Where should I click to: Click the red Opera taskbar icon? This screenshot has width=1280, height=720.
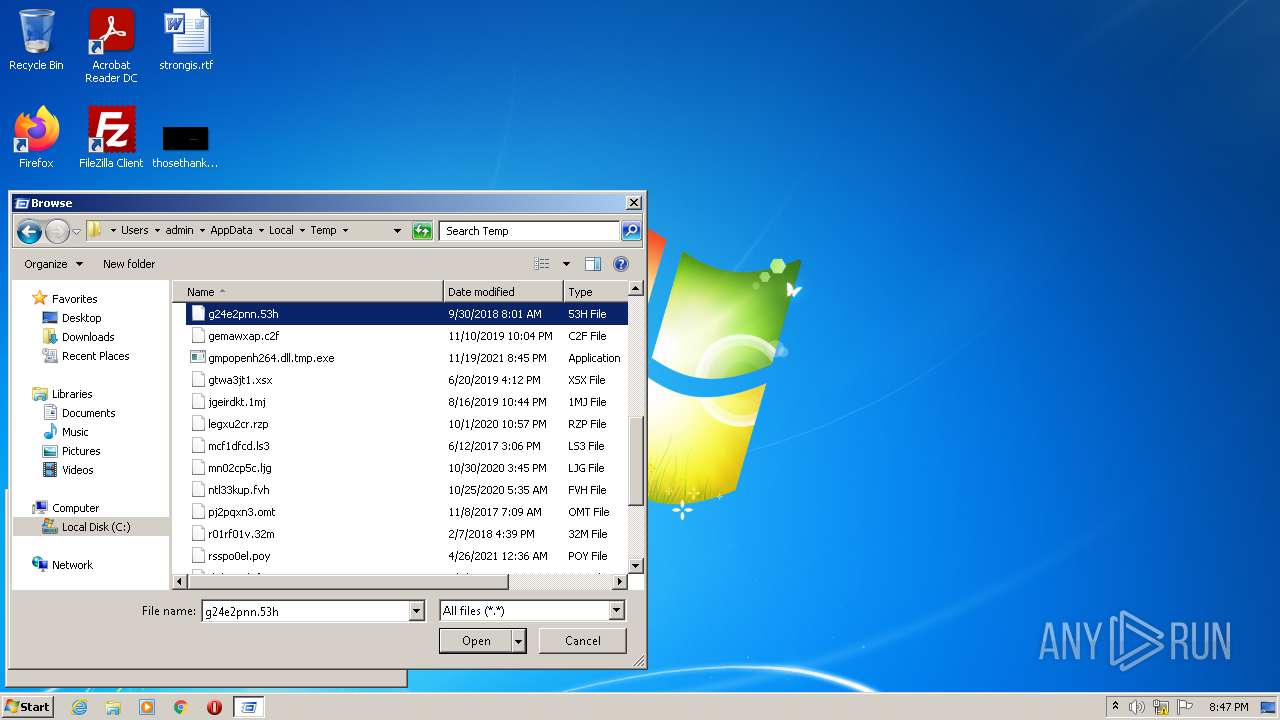[214, 707]
